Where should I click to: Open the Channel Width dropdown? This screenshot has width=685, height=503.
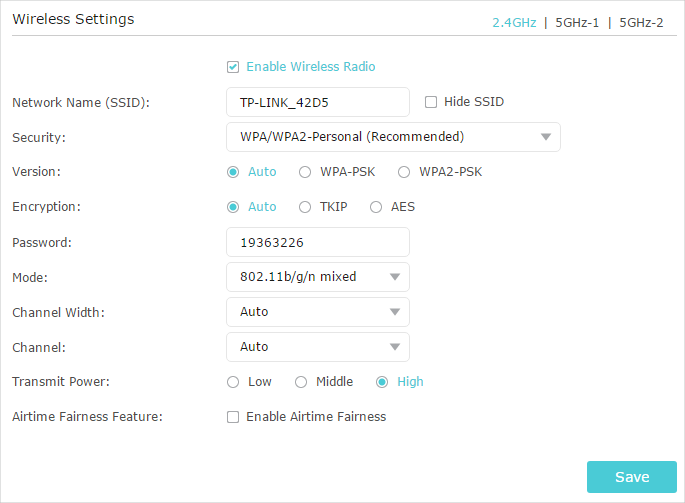point(318,312)
